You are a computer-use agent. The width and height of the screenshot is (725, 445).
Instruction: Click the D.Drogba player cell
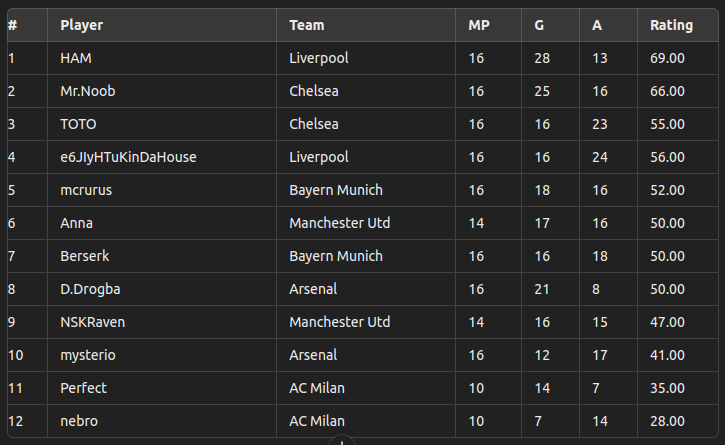tap(162, 289)
